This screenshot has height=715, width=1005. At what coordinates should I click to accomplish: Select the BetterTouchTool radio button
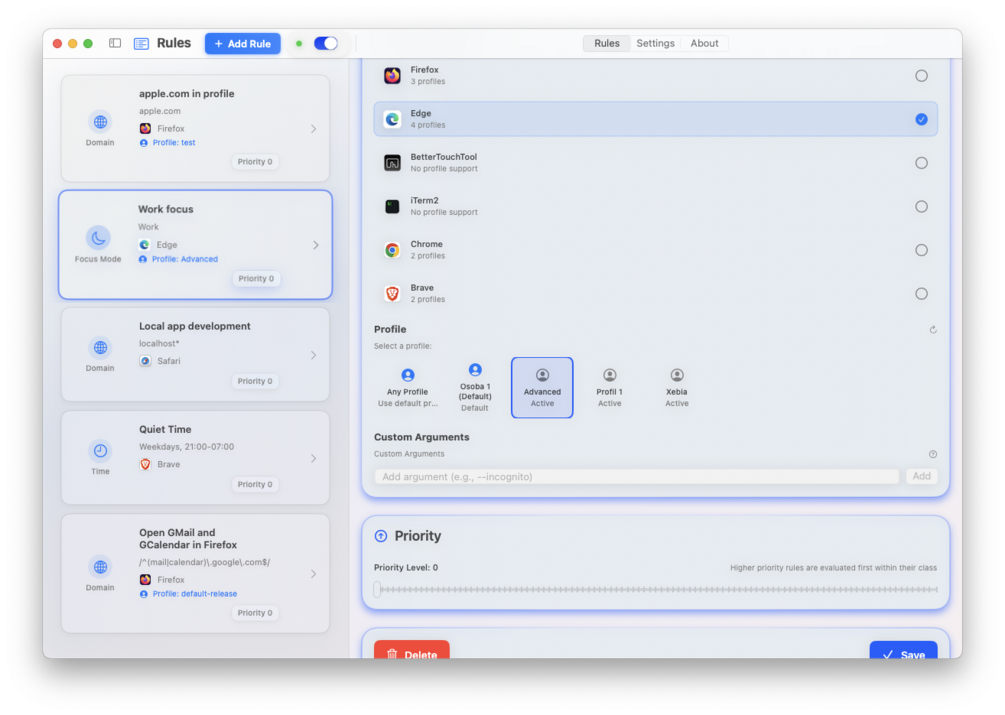point(921,163)
